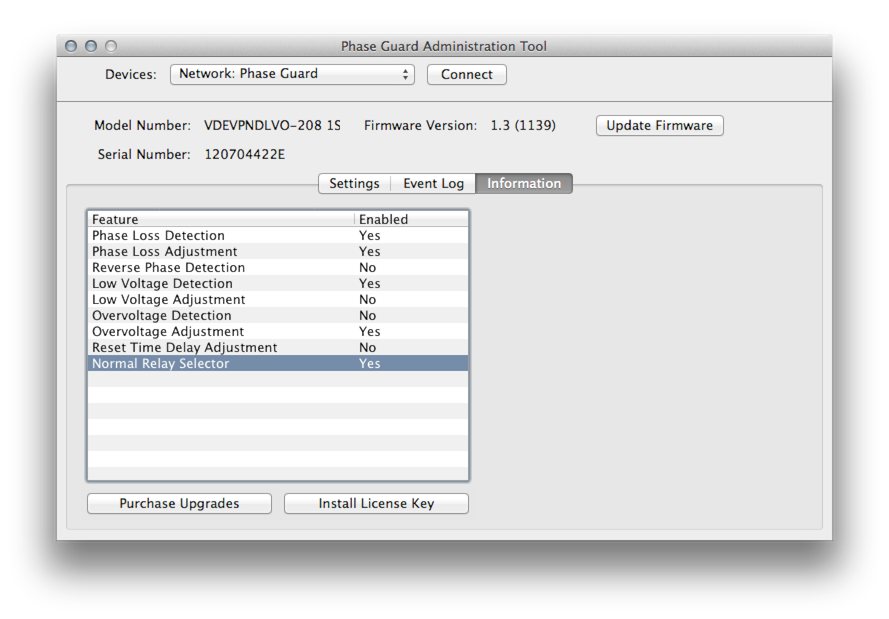Select the Normal Relay Selector row
The width and height of the screenshot is (889, 619).
pos(278,363)
